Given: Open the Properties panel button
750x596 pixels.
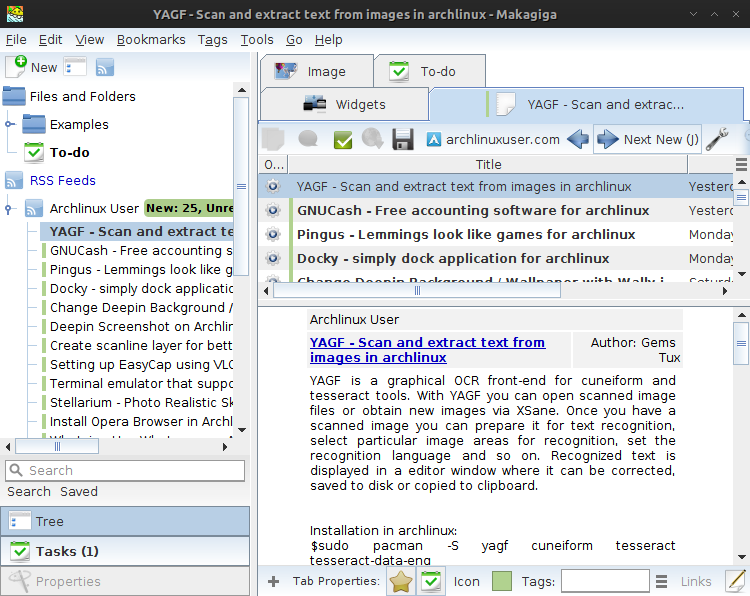Looking at the screenshot, I should (x=125, y=581).
